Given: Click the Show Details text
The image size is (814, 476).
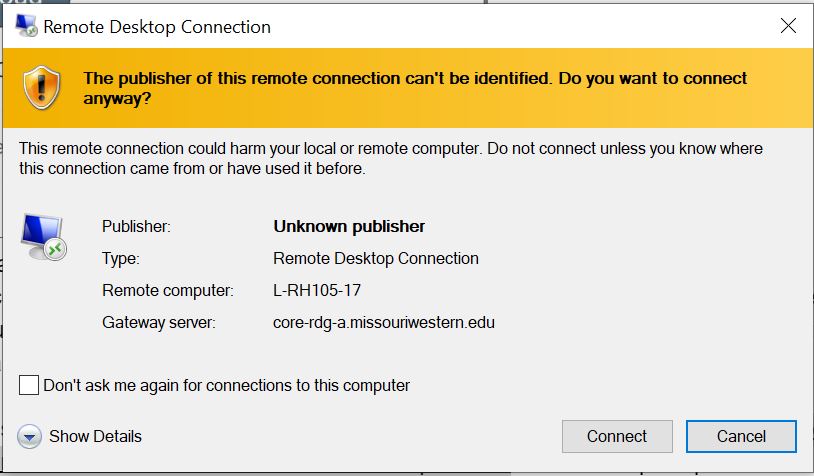Looking at the screenshot, I should [x=95, y=437].
